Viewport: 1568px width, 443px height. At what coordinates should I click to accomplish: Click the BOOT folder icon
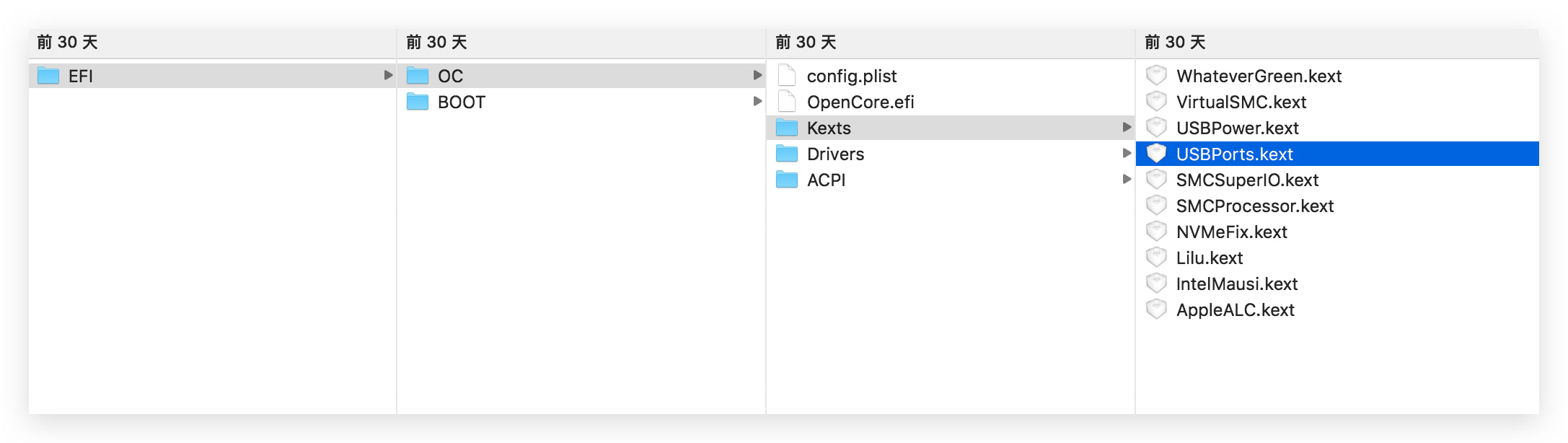[x=418, y=102]
